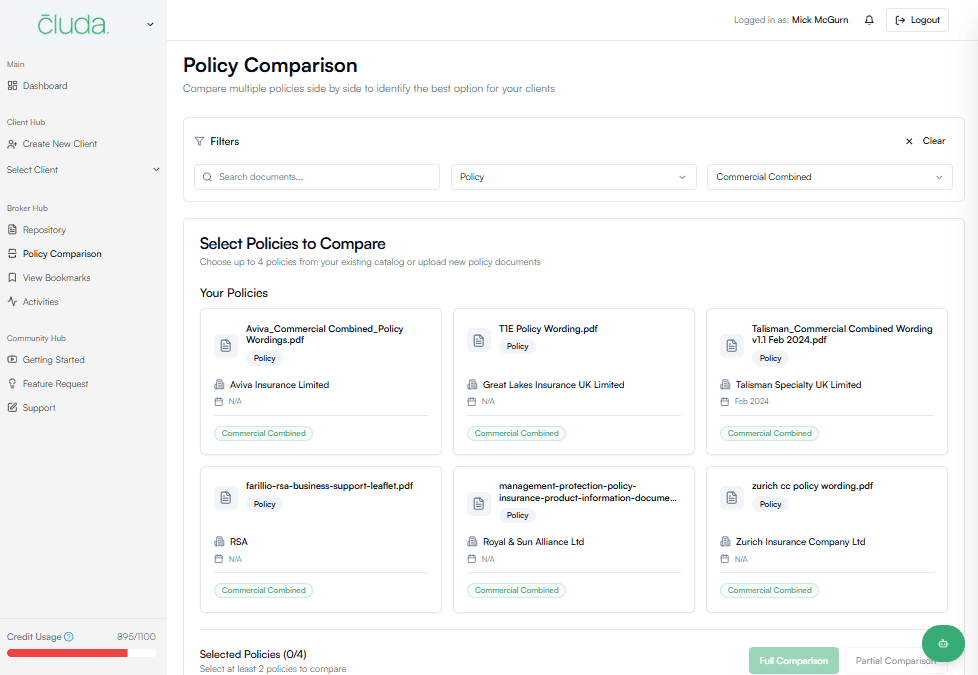Click Commercial Combined tag on Talisman card

[769, 433]
